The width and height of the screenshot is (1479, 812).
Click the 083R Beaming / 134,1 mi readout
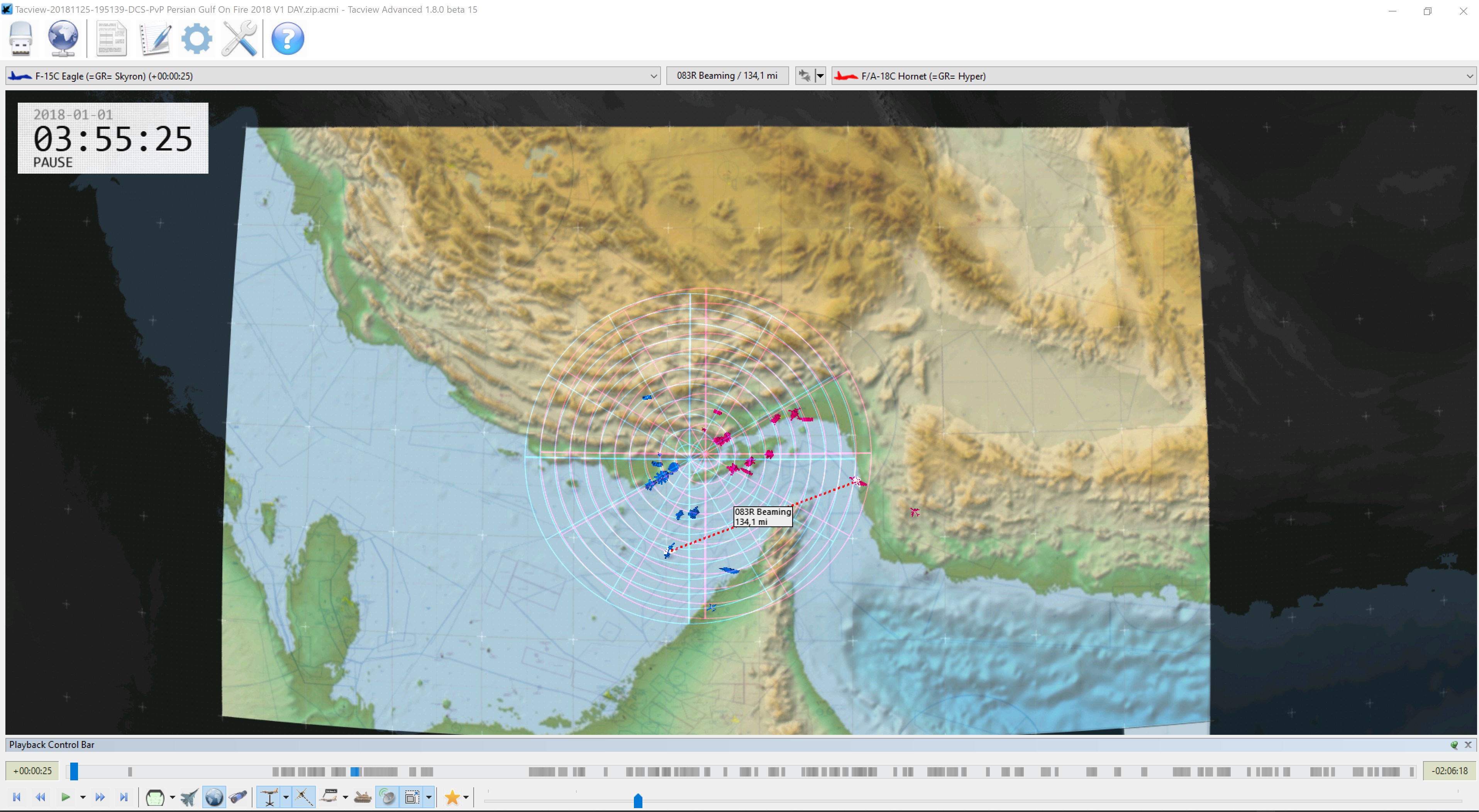tap(727, 76)
